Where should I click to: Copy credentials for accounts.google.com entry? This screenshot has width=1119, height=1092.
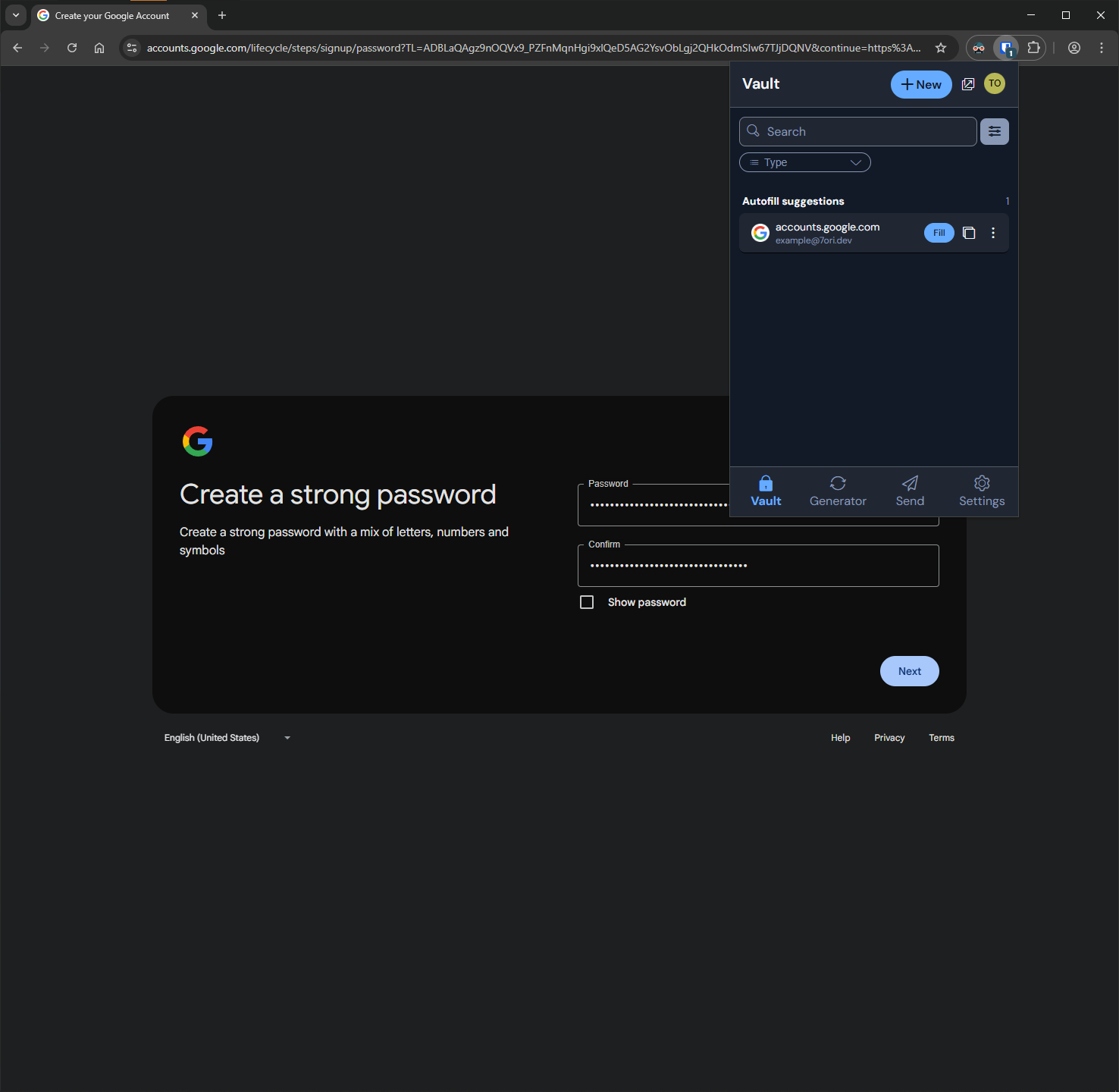coord(969,233)
